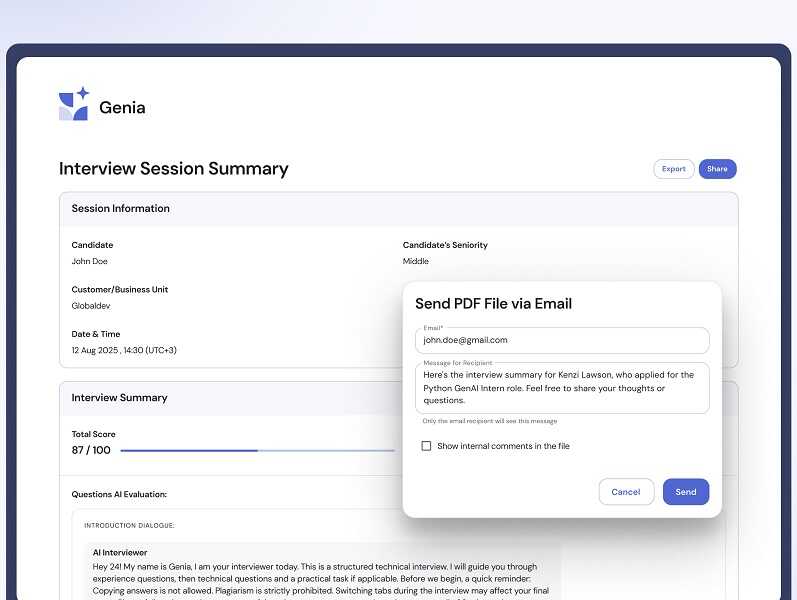Open the Share options button
The height and width of the screenshot is (600, 797).
[x=717, y=169]
